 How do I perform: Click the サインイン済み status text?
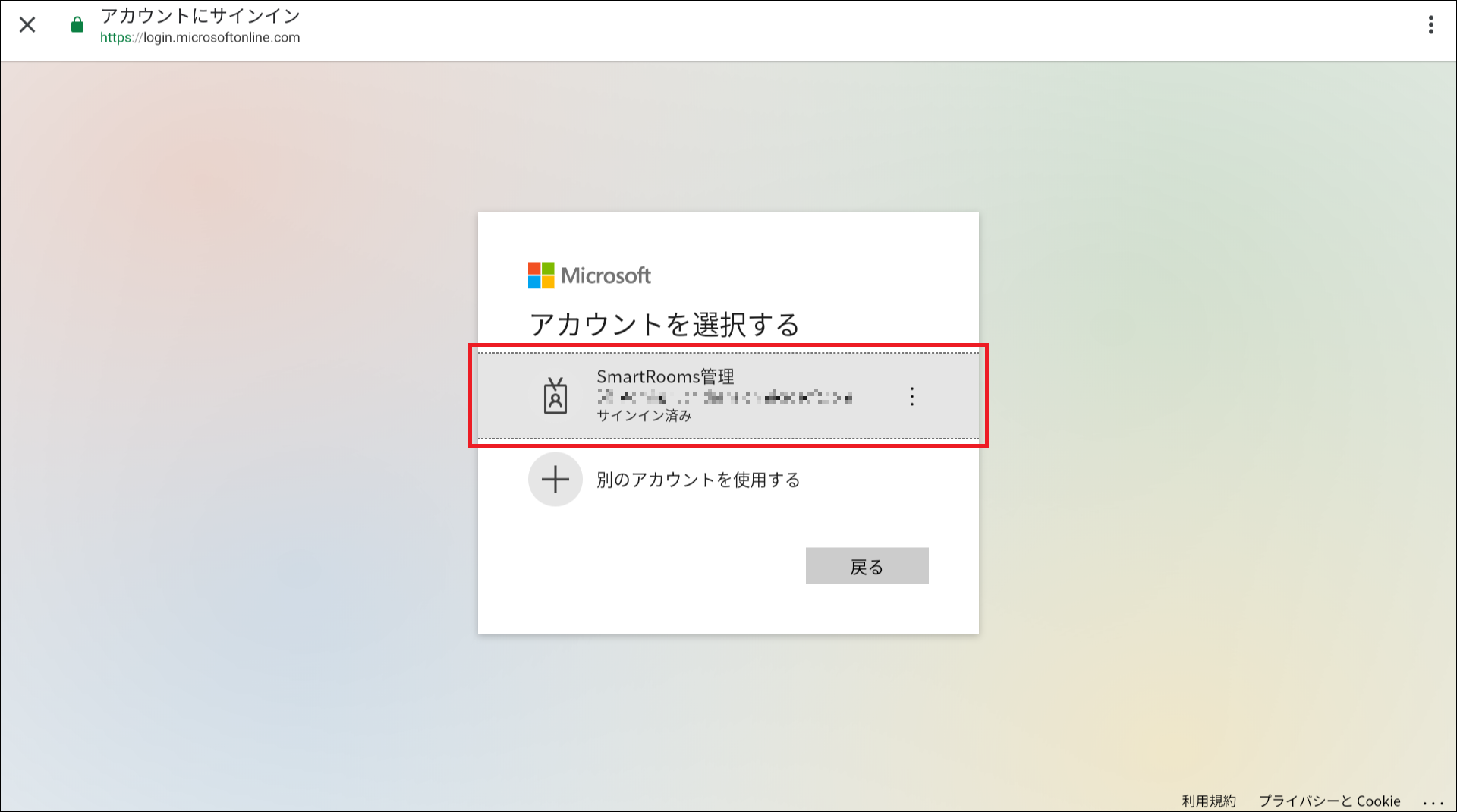(x=644, y=416)
